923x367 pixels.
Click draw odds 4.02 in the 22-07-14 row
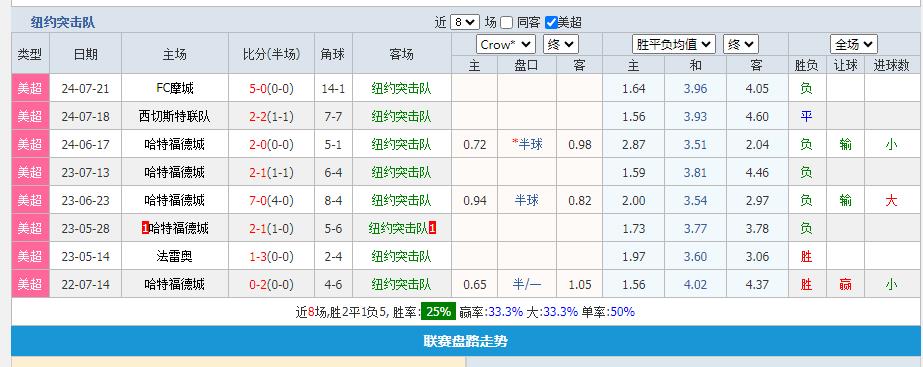pos(695,285)
